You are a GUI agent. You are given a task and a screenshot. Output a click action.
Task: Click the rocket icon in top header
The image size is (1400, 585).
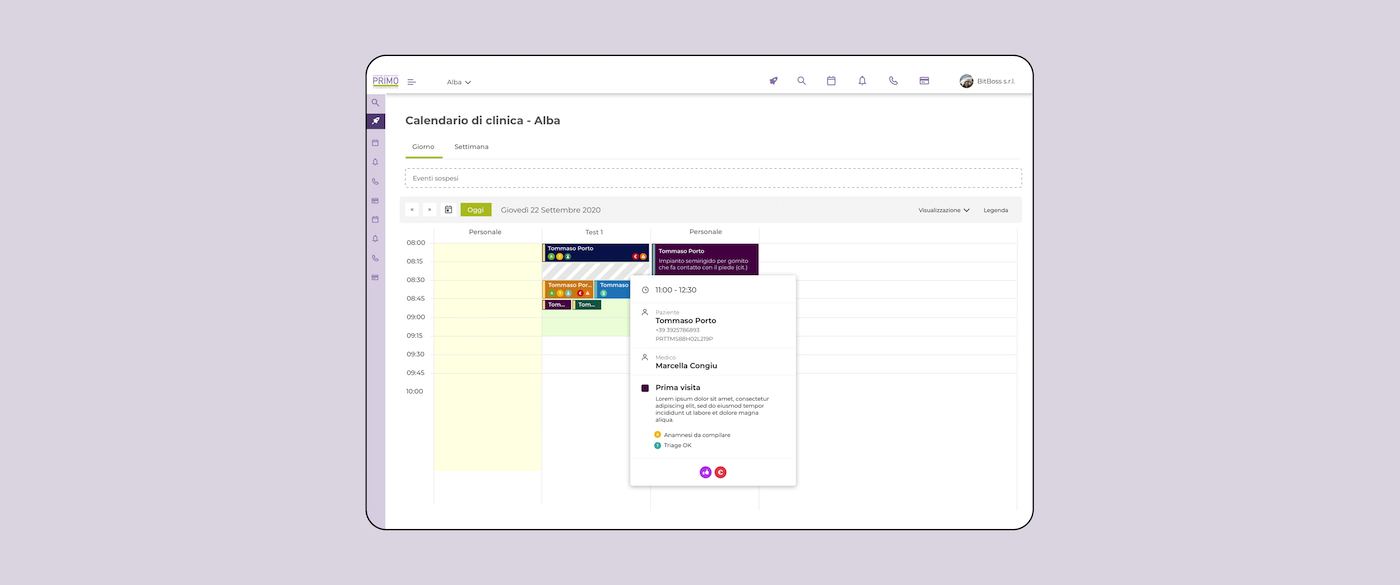773,81
